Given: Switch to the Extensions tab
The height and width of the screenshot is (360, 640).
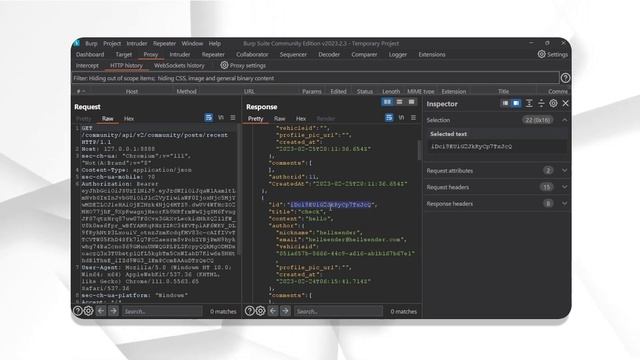Looking at the screenshot, I should pyautogui.click(x=432, y=54).
